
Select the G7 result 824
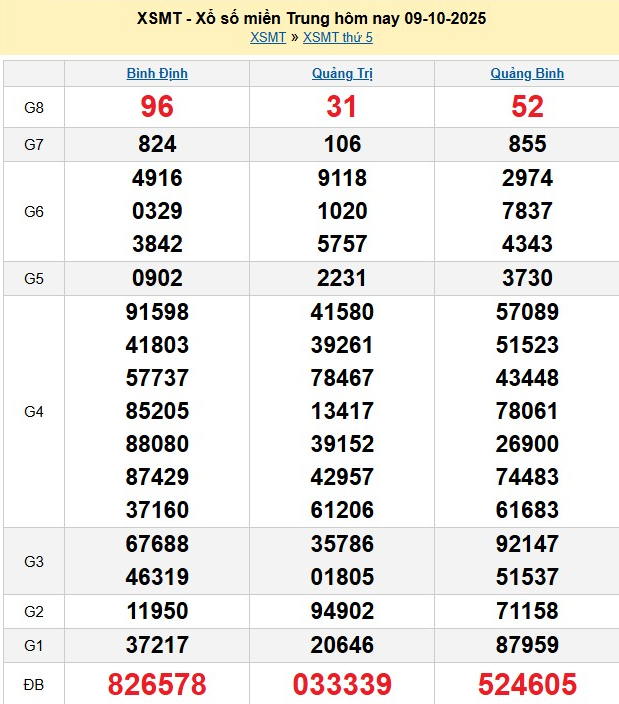pyautogui.click(x=157, y=144)
